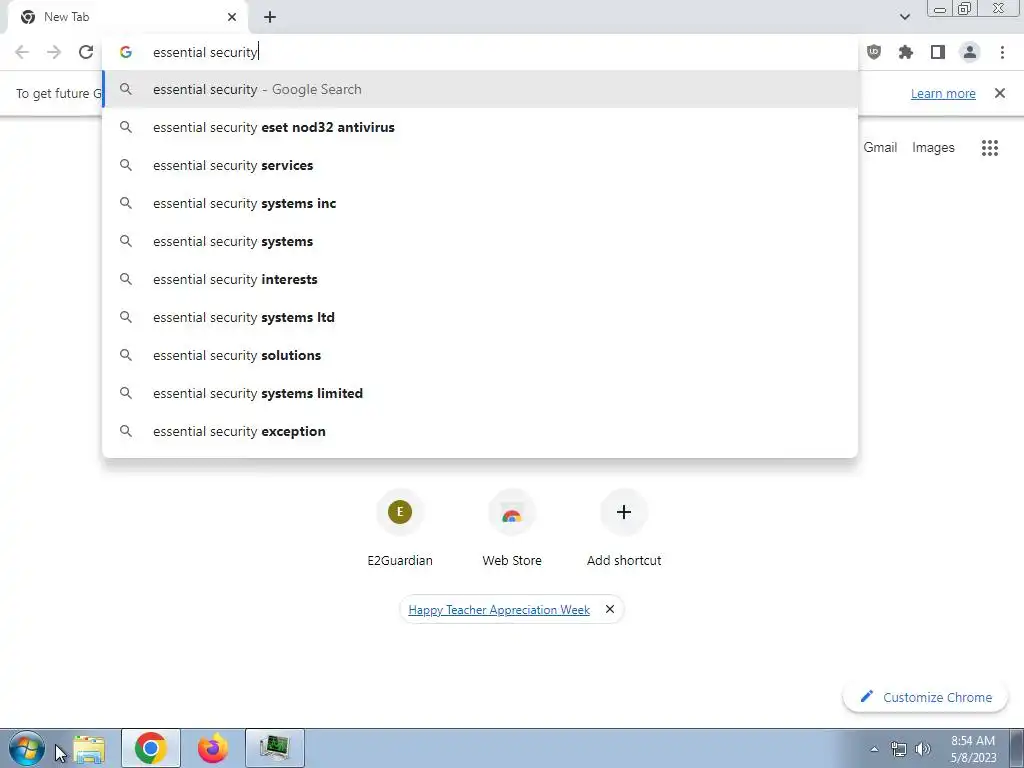Open the volume speaker tray icon

923,749
